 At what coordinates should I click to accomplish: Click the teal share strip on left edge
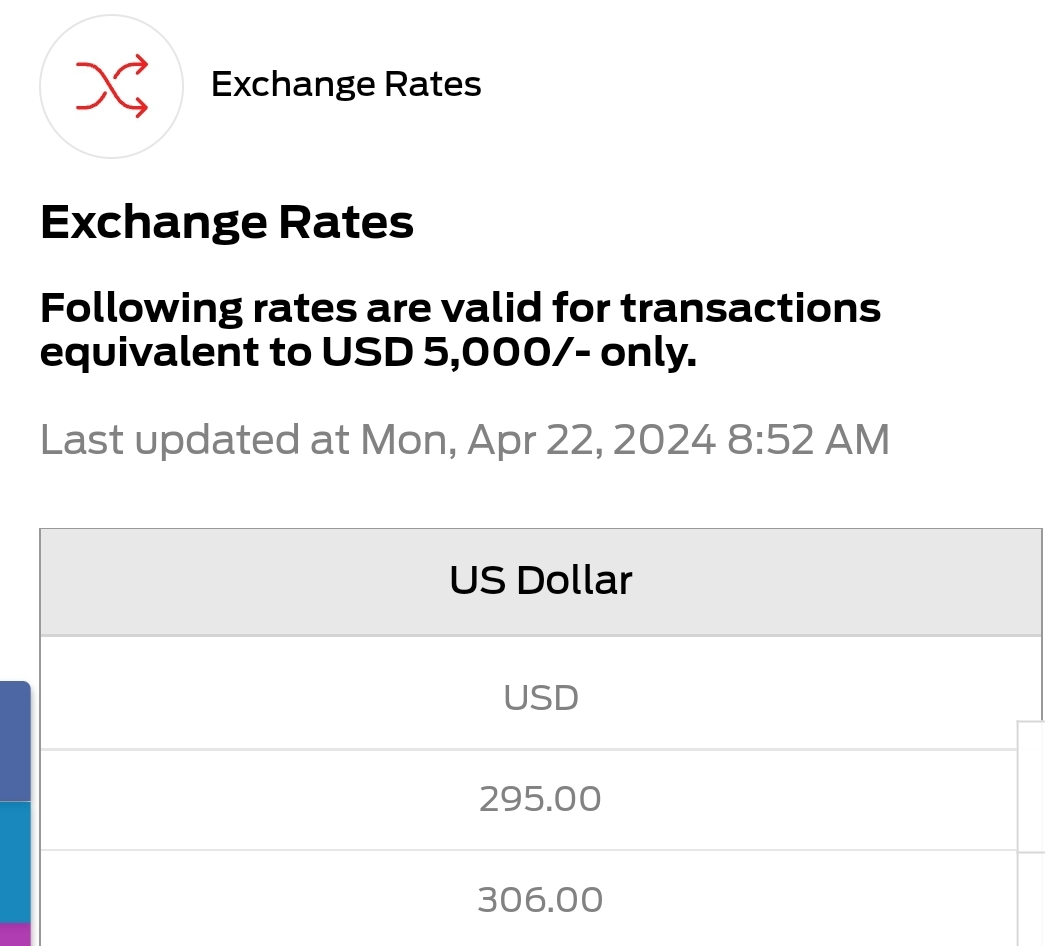15,862
